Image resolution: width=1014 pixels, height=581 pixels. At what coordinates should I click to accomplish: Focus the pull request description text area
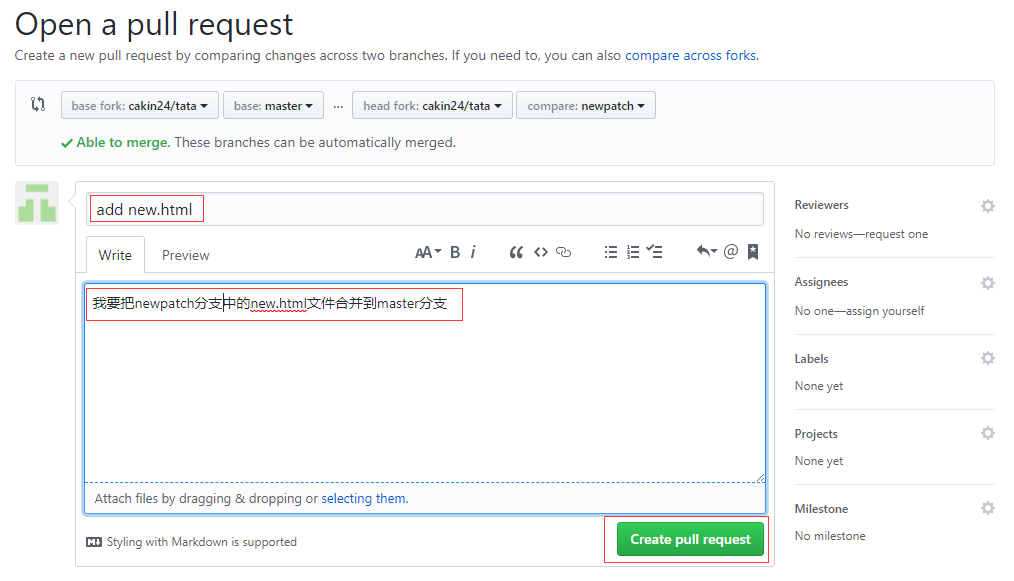(425, 383)
